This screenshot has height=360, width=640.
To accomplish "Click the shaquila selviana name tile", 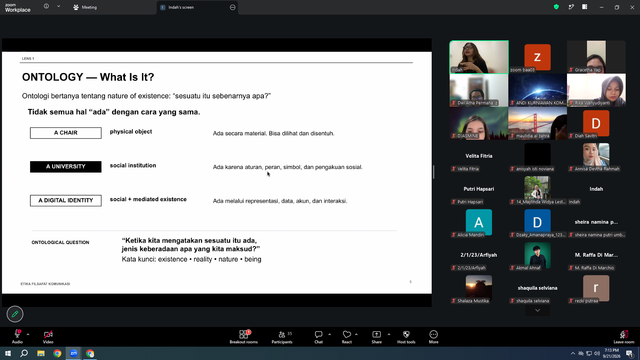I will coord(537,289).
